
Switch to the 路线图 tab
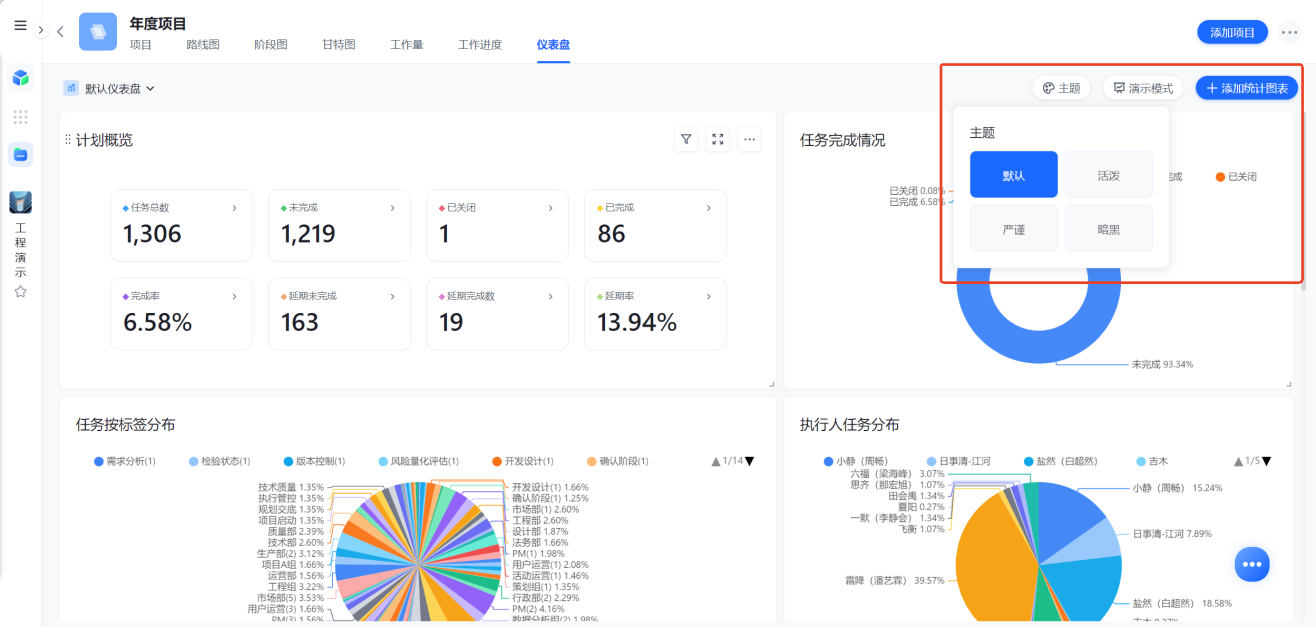point(203,45)
